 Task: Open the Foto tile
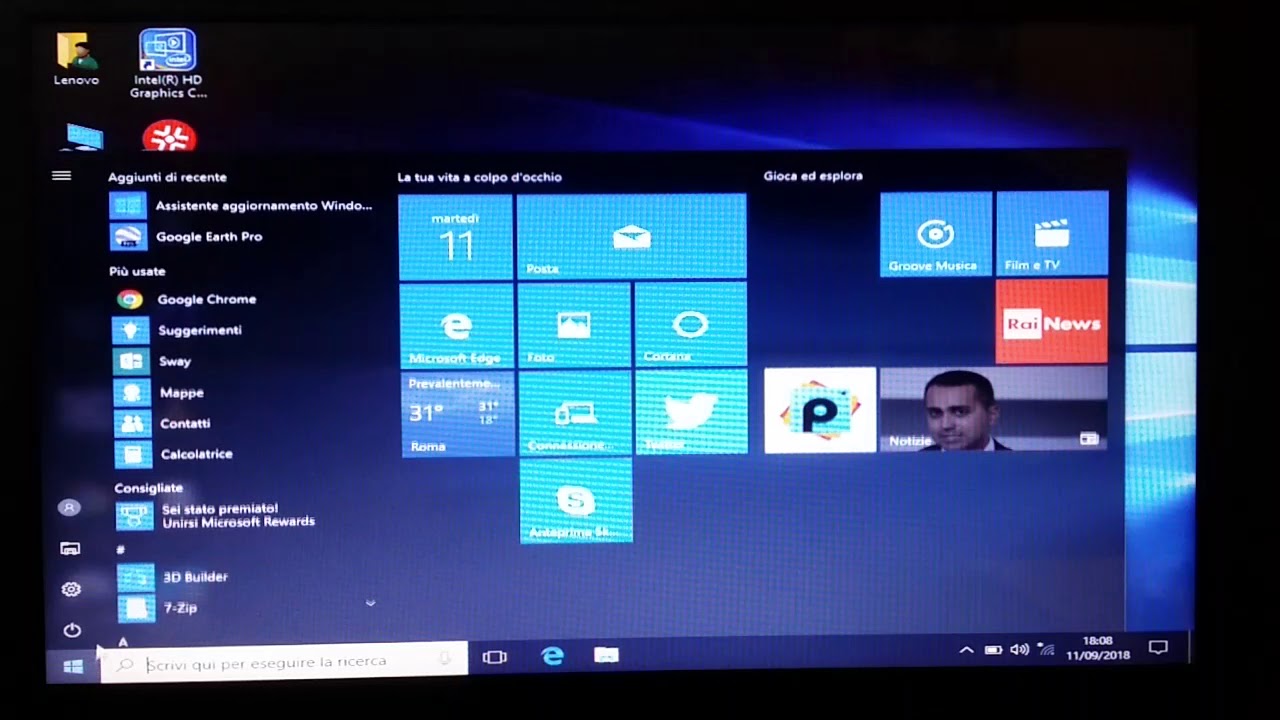point(575,324)
